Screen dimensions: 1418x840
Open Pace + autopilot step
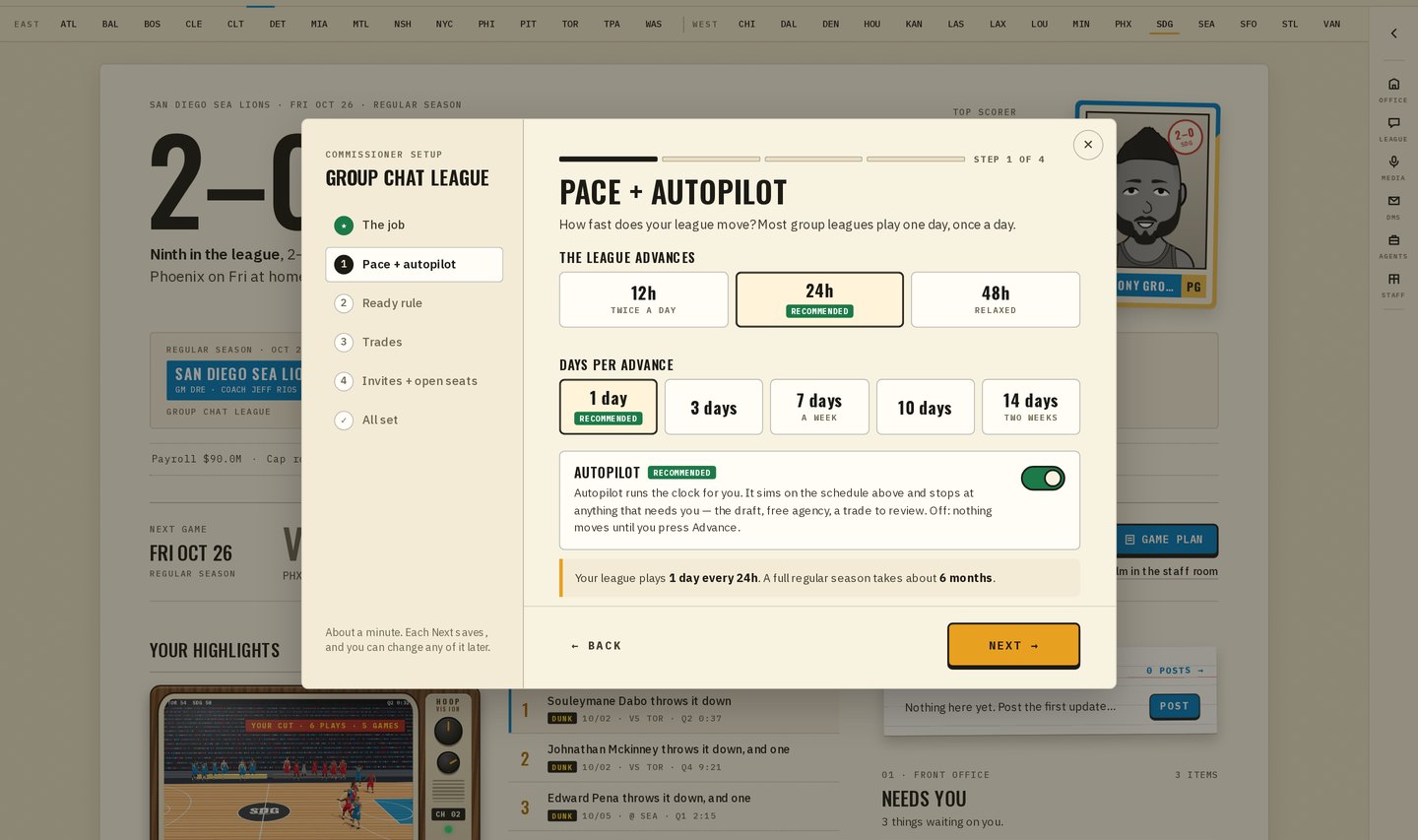point(415,264)
